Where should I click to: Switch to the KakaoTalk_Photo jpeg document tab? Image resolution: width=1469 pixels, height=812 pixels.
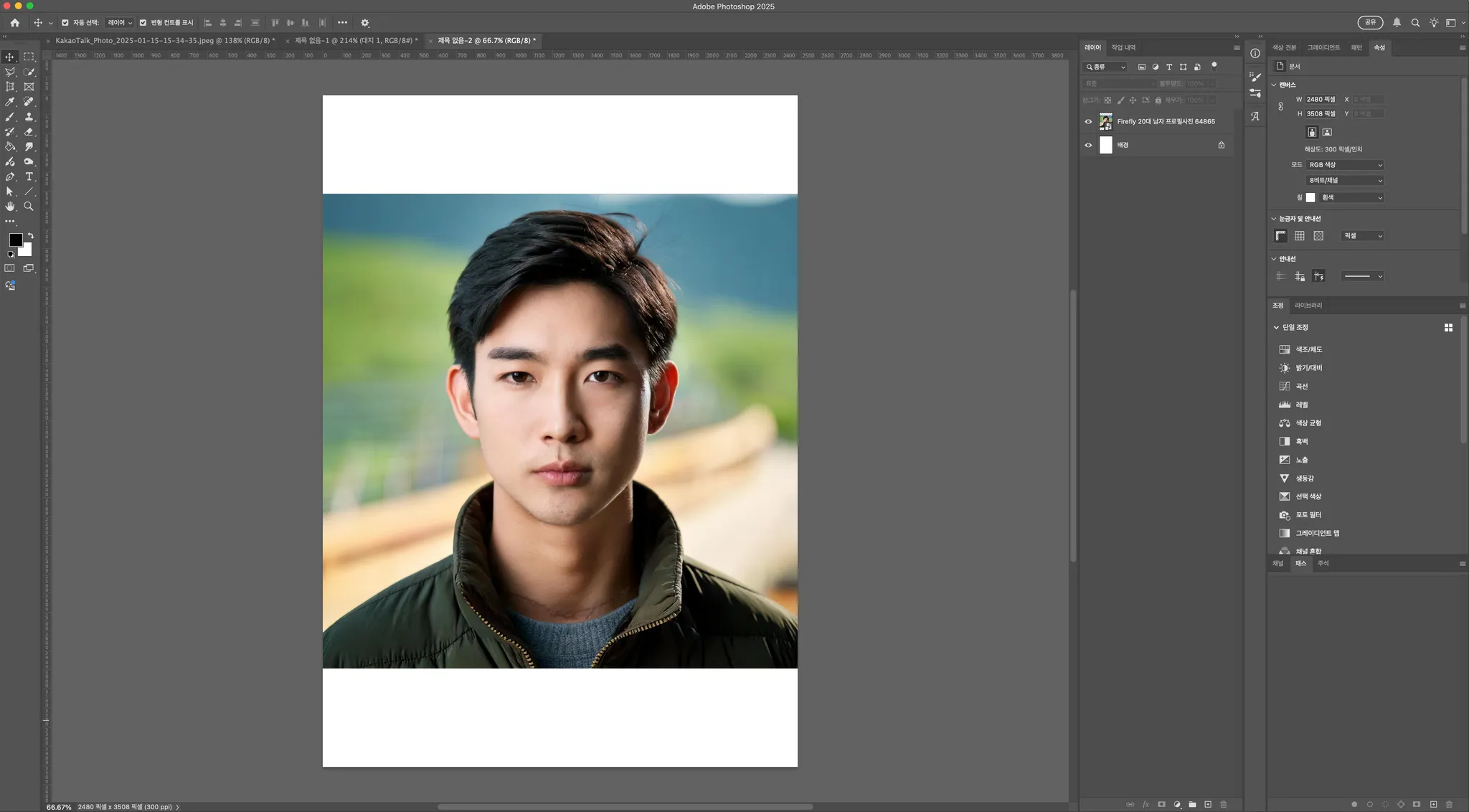click(x=164, y=41)
